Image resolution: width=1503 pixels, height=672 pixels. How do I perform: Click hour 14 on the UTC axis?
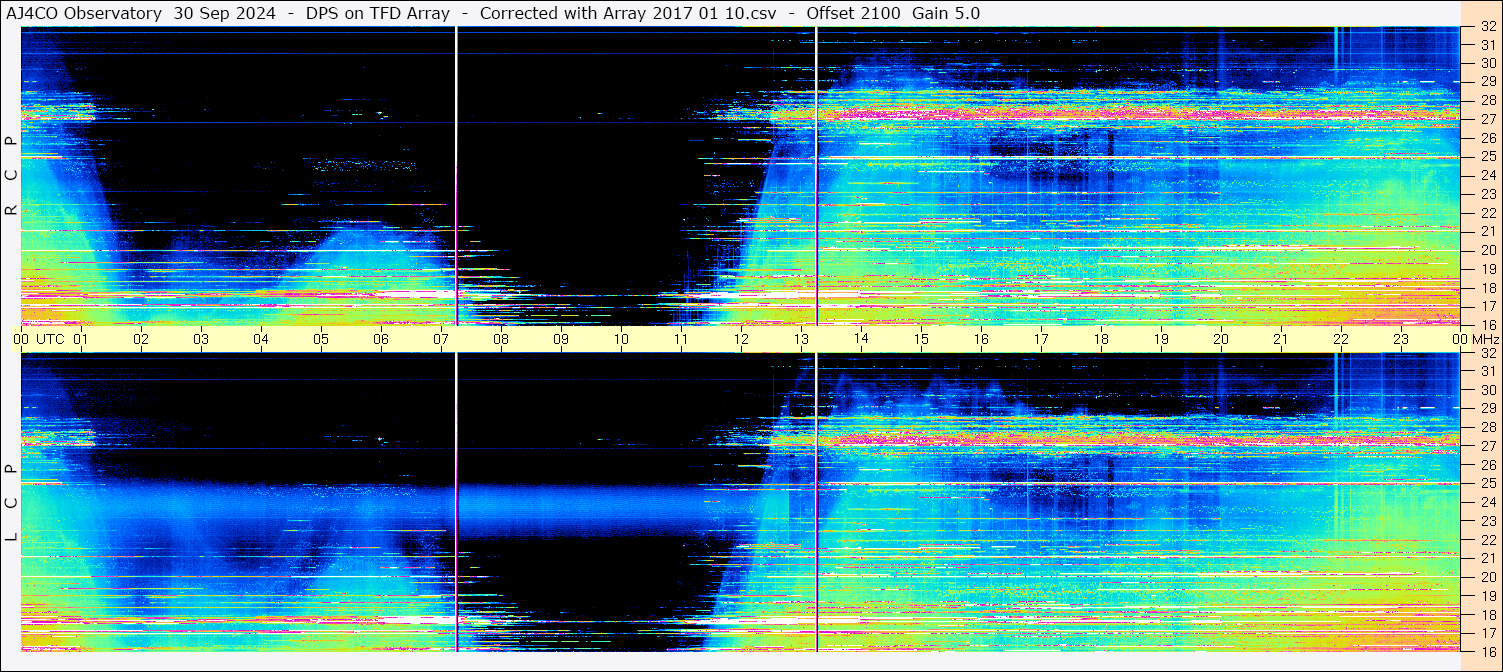[861, 339]
